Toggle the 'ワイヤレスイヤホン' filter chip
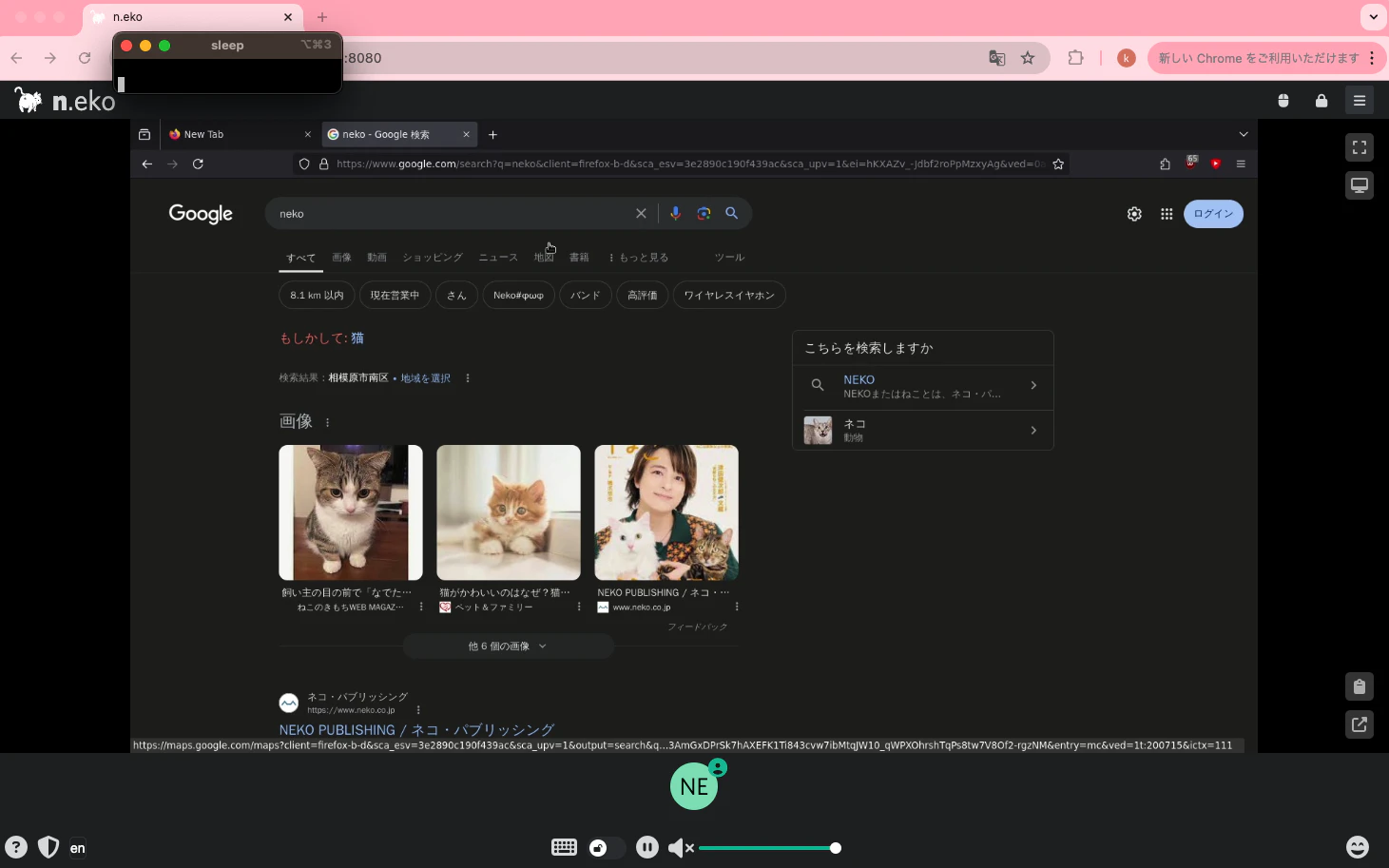 [x=729, y=295]
